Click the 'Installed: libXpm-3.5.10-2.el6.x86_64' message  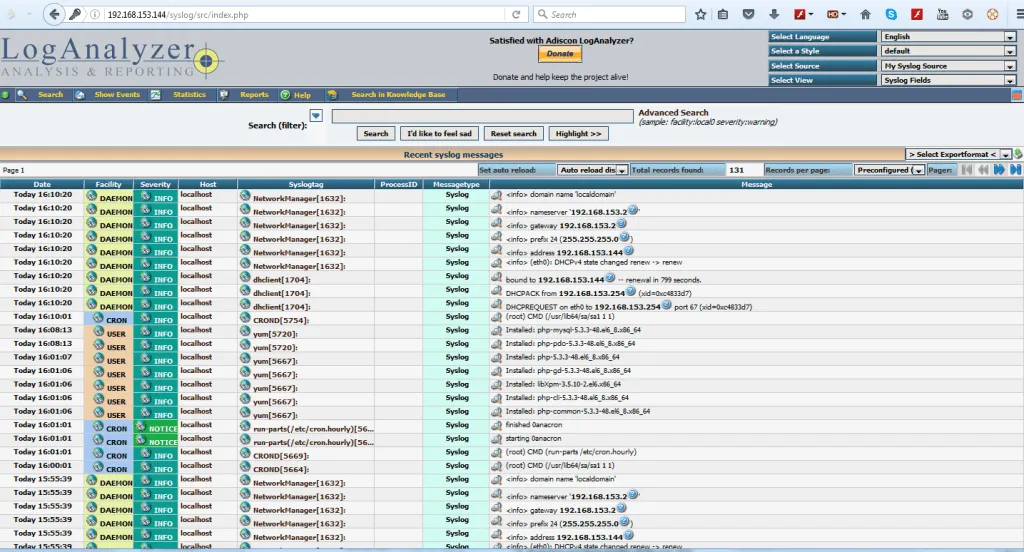click(563, 384)
